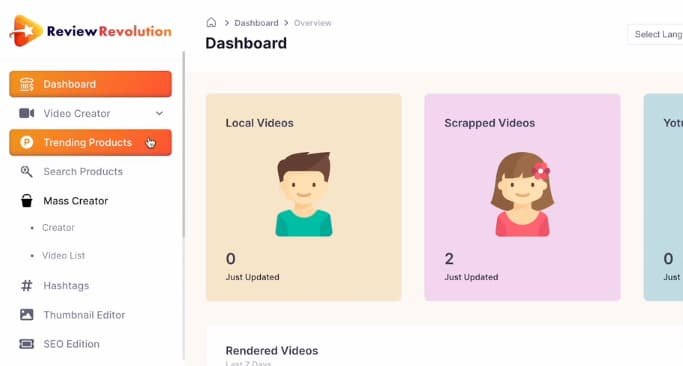Click the Scrapped Videos count 2
Screen dimensions: 683x366
click(x=449, y=259)
